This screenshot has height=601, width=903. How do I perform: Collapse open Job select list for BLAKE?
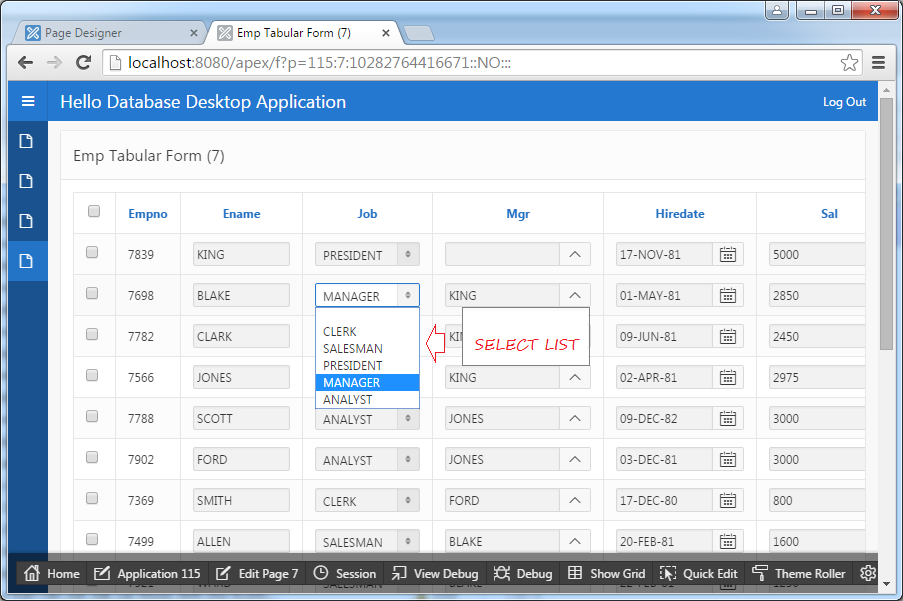[x=367, y=295]
